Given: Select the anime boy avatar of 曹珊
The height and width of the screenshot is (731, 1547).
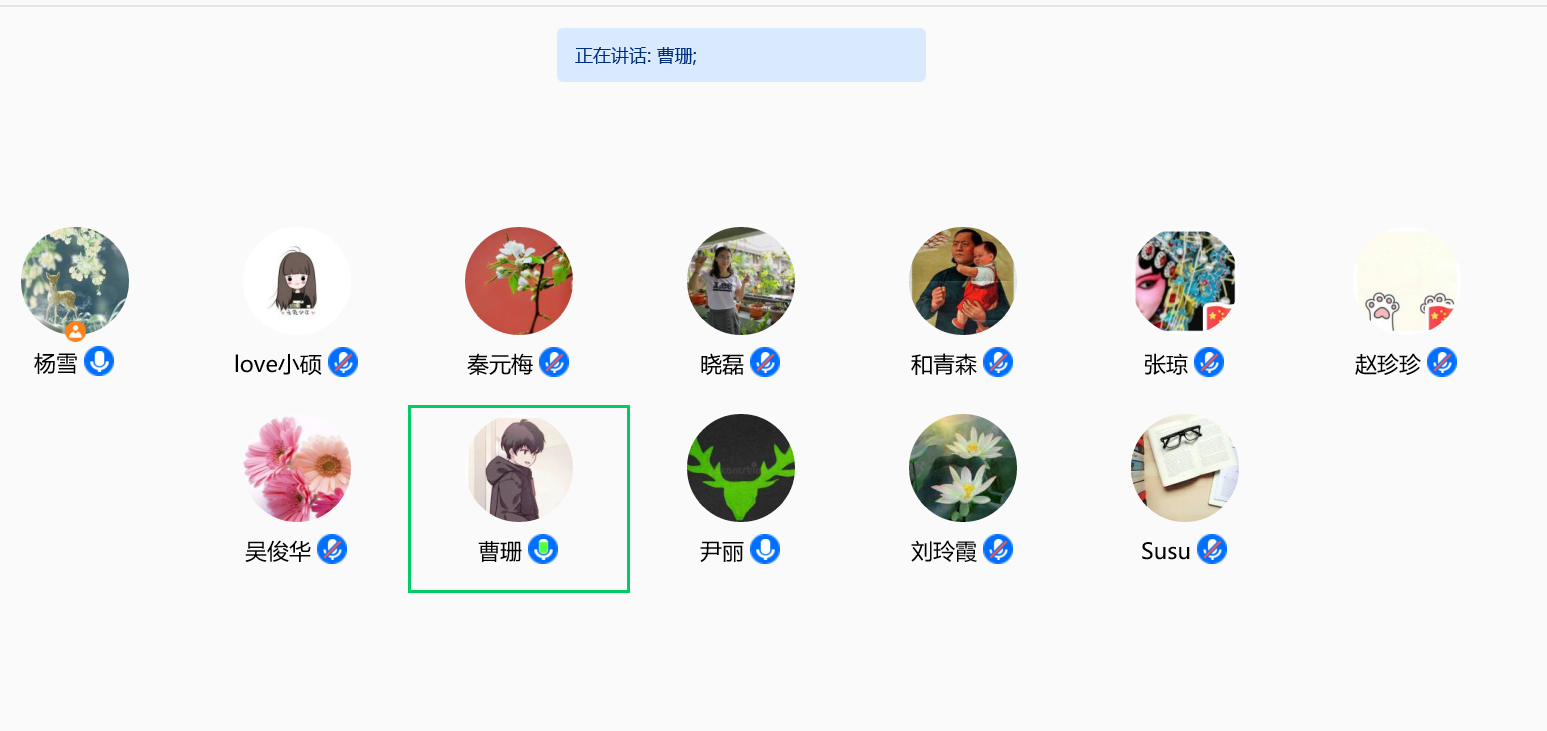Looking at the screenshot, I should pos(519,468).
